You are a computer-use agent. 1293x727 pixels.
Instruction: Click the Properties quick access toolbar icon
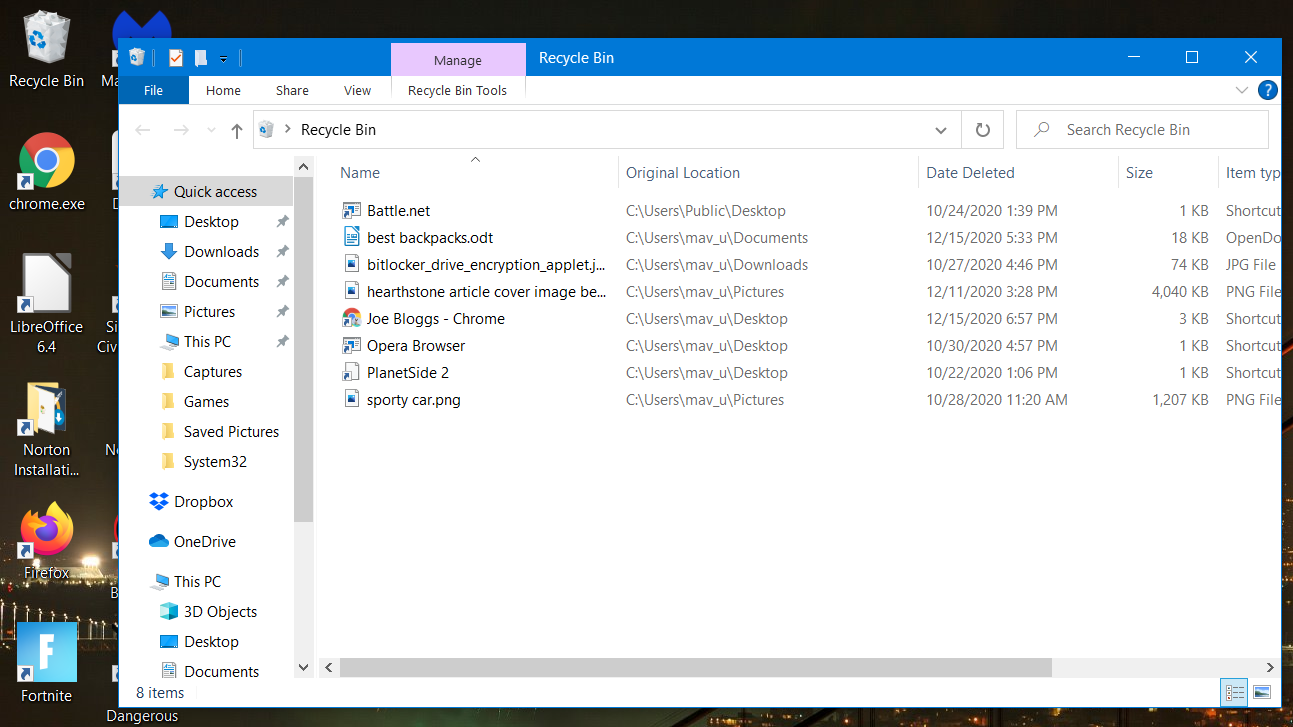tap(176, 58)
